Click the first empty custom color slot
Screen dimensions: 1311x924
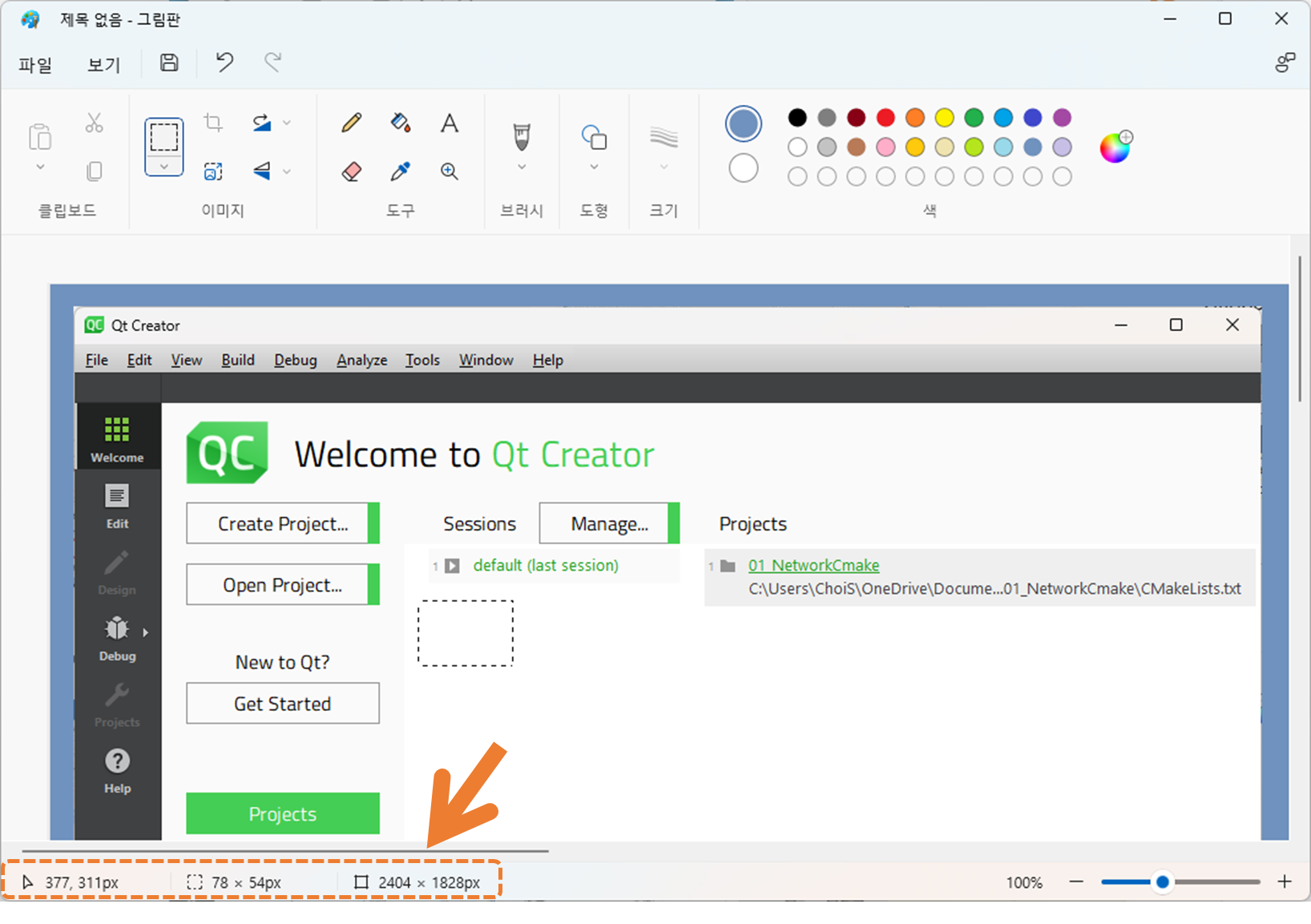point(797,176)
